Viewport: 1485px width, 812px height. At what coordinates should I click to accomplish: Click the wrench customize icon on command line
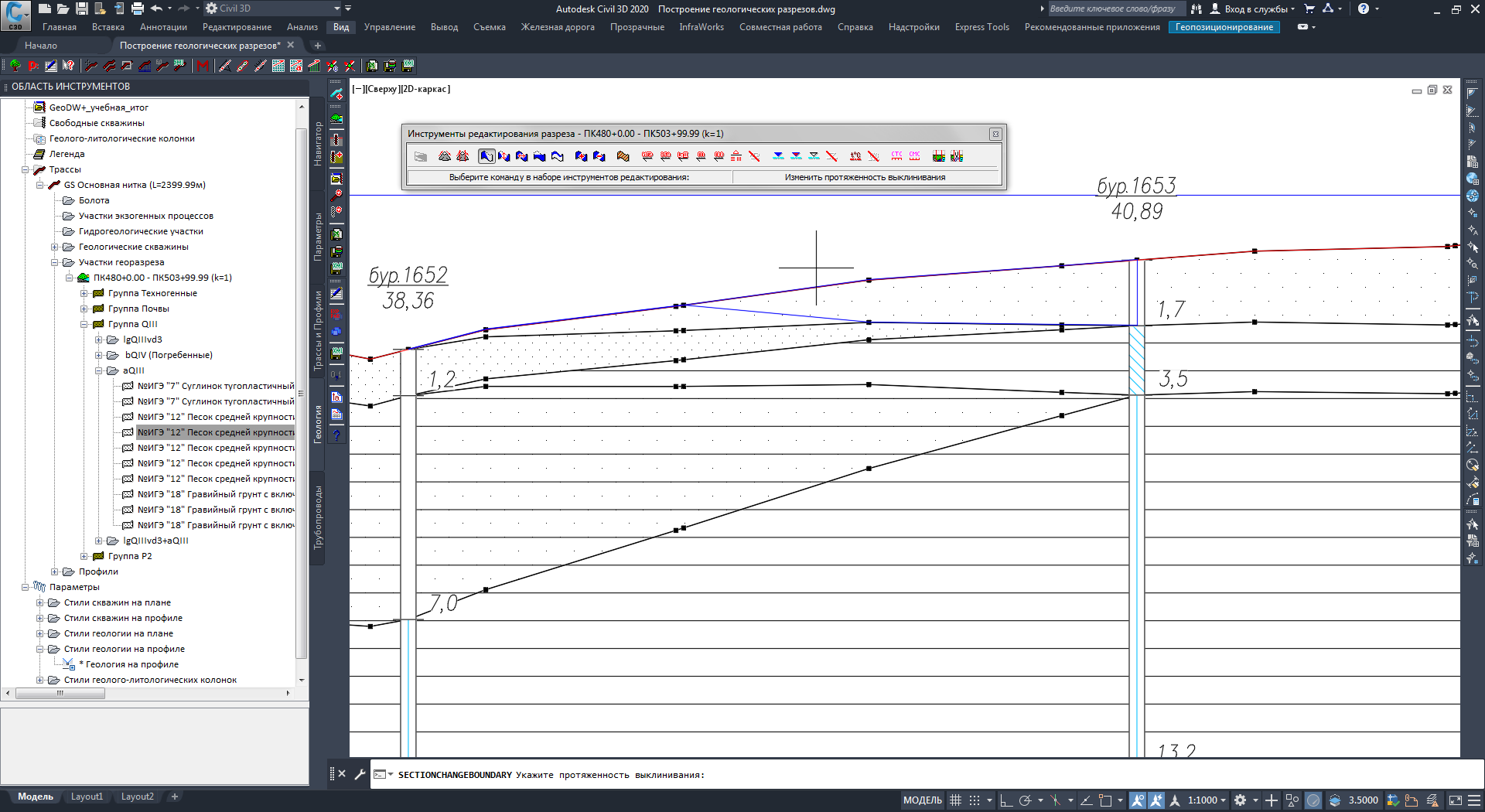tap(360, 774)
